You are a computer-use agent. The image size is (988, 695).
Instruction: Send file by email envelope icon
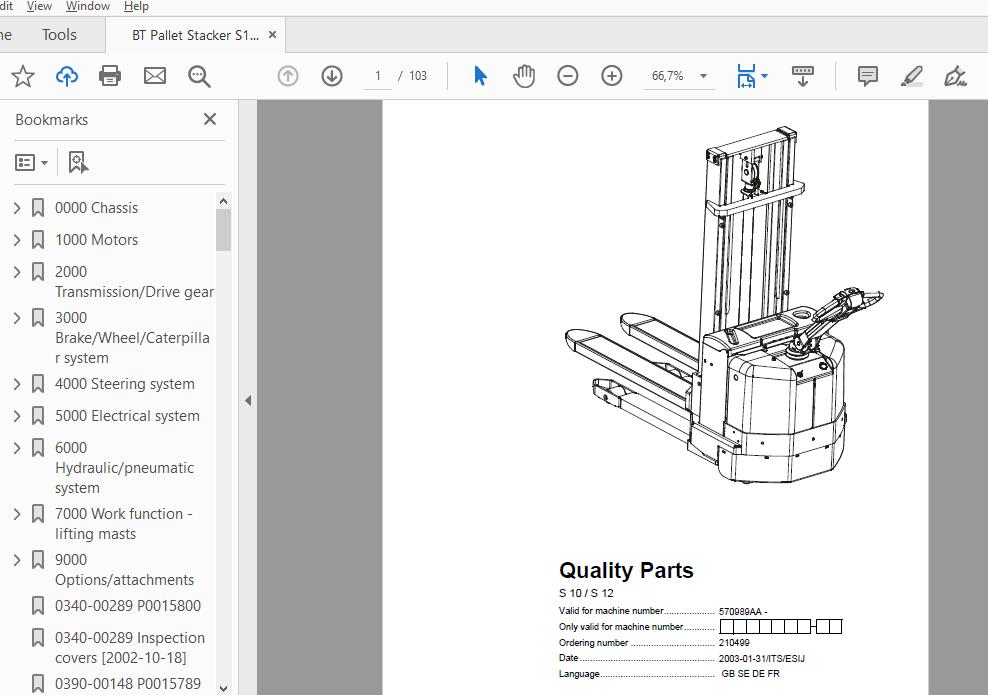155,76
